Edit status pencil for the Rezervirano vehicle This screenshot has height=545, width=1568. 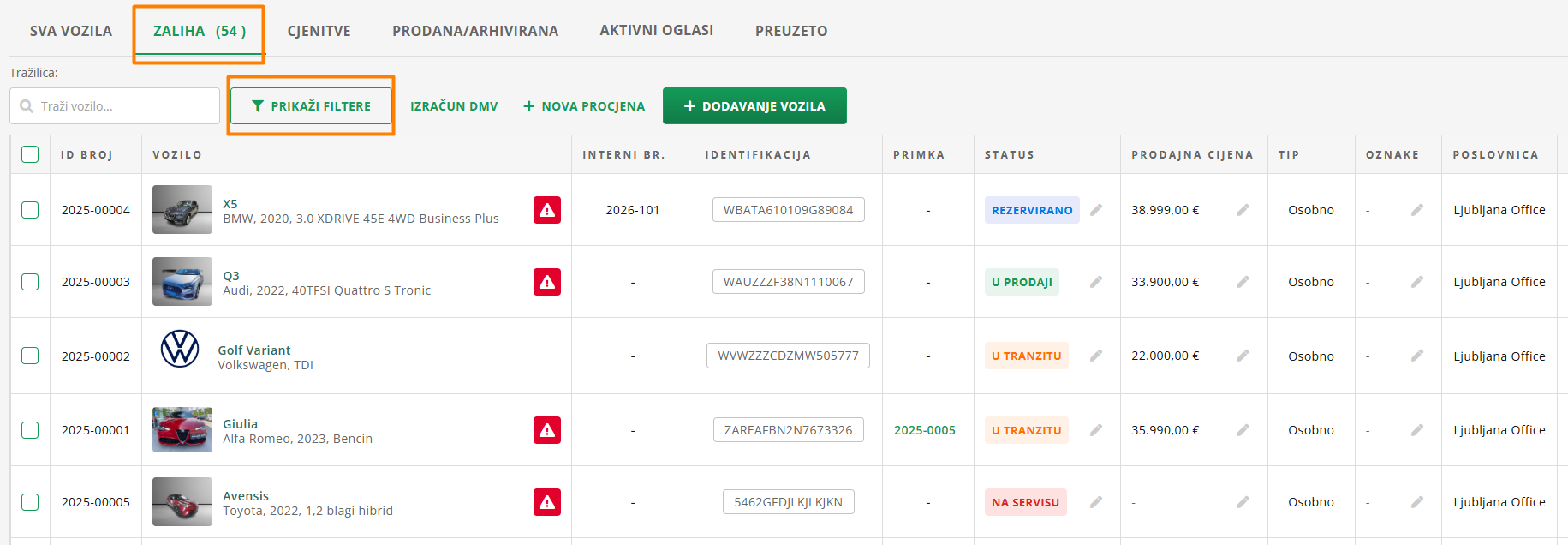[x=1096, y=210]
